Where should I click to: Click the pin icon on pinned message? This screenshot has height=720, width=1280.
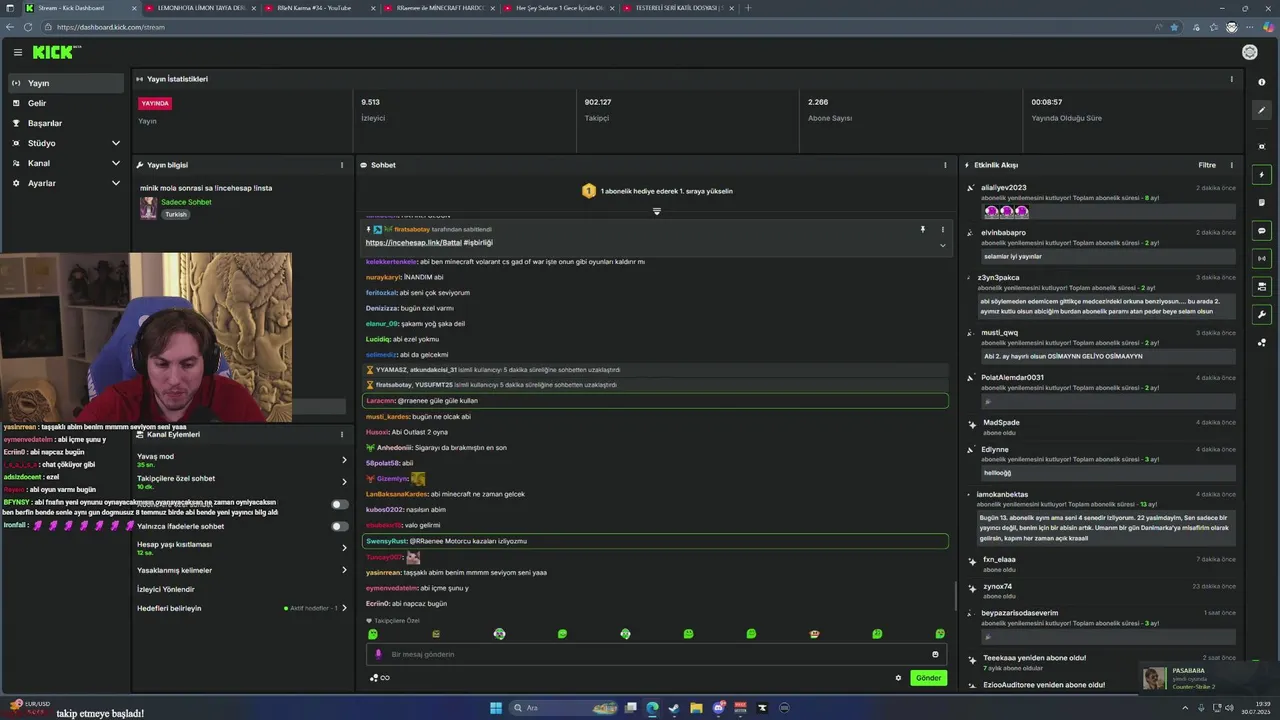coord(923,229)
